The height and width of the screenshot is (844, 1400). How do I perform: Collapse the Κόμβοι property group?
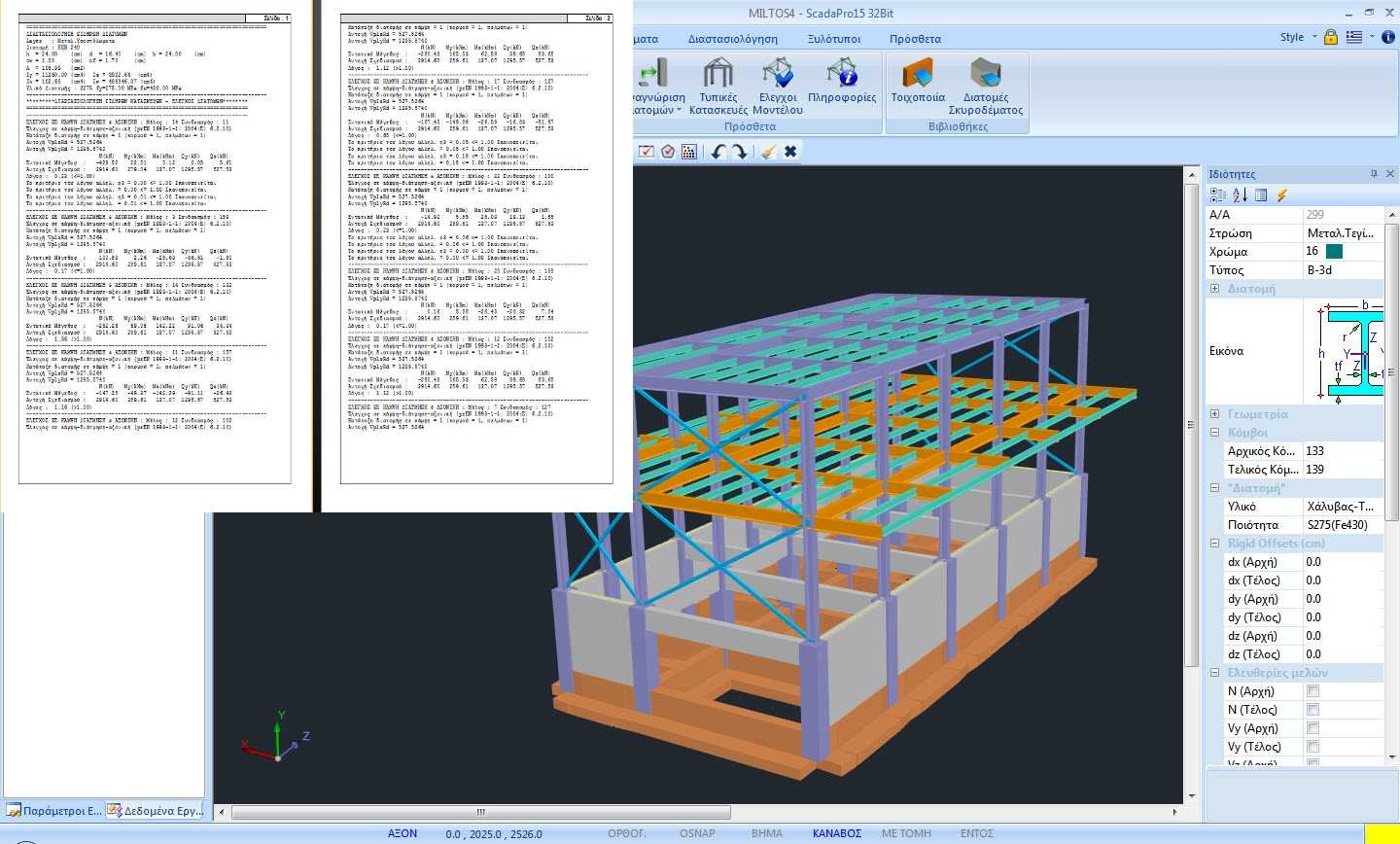1214,433
